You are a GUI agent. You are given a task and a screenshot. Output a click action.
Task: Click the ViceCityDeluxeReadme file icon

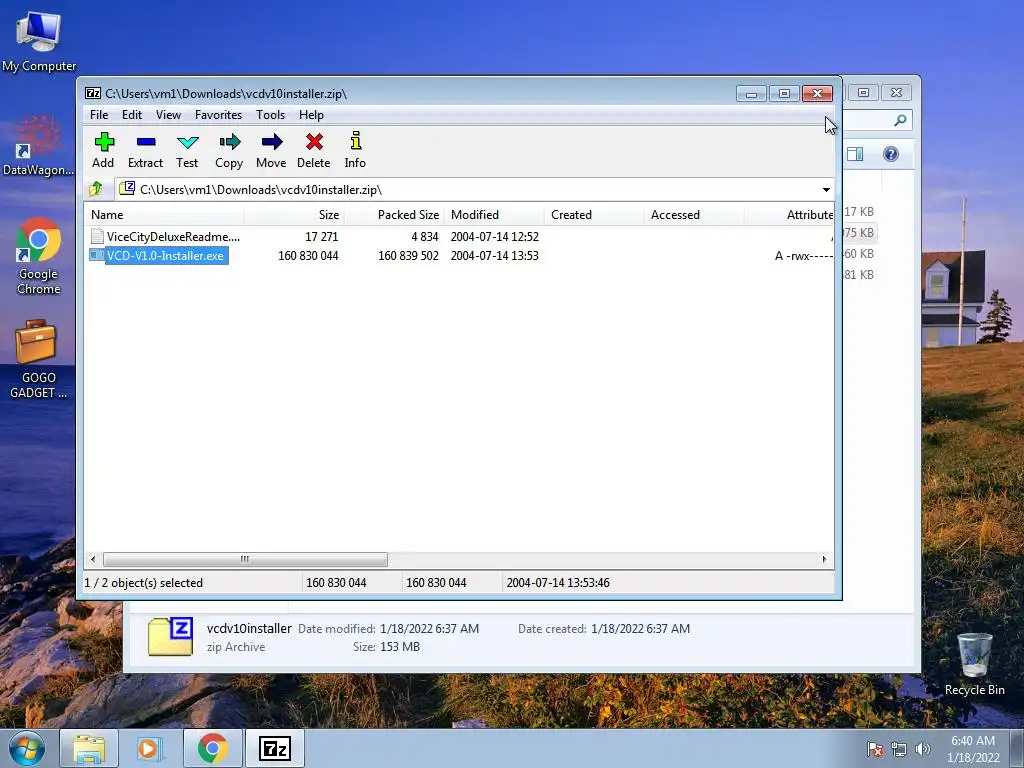pos(97,236)
